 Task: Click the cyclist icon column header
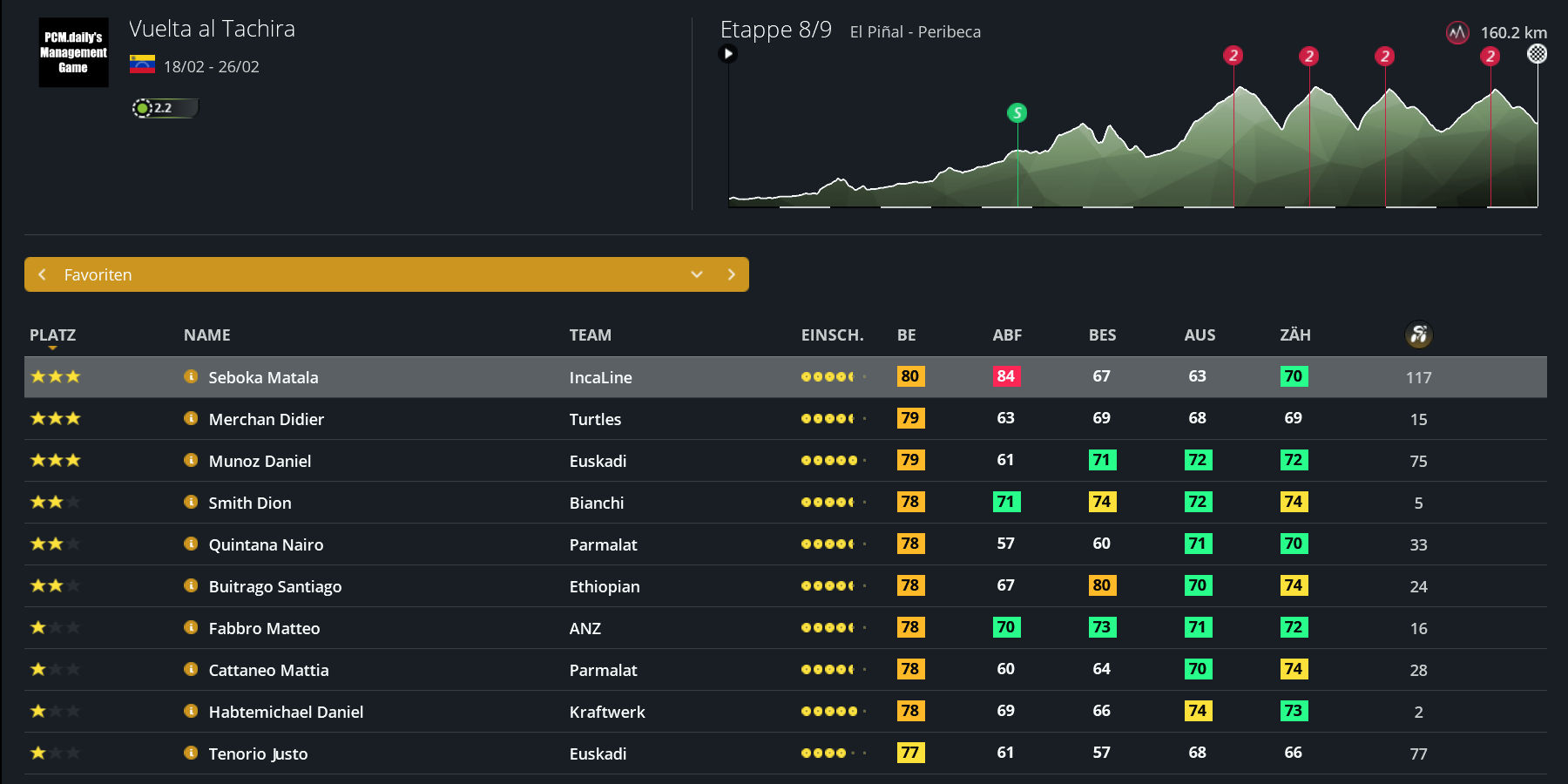pos(1418,335)
